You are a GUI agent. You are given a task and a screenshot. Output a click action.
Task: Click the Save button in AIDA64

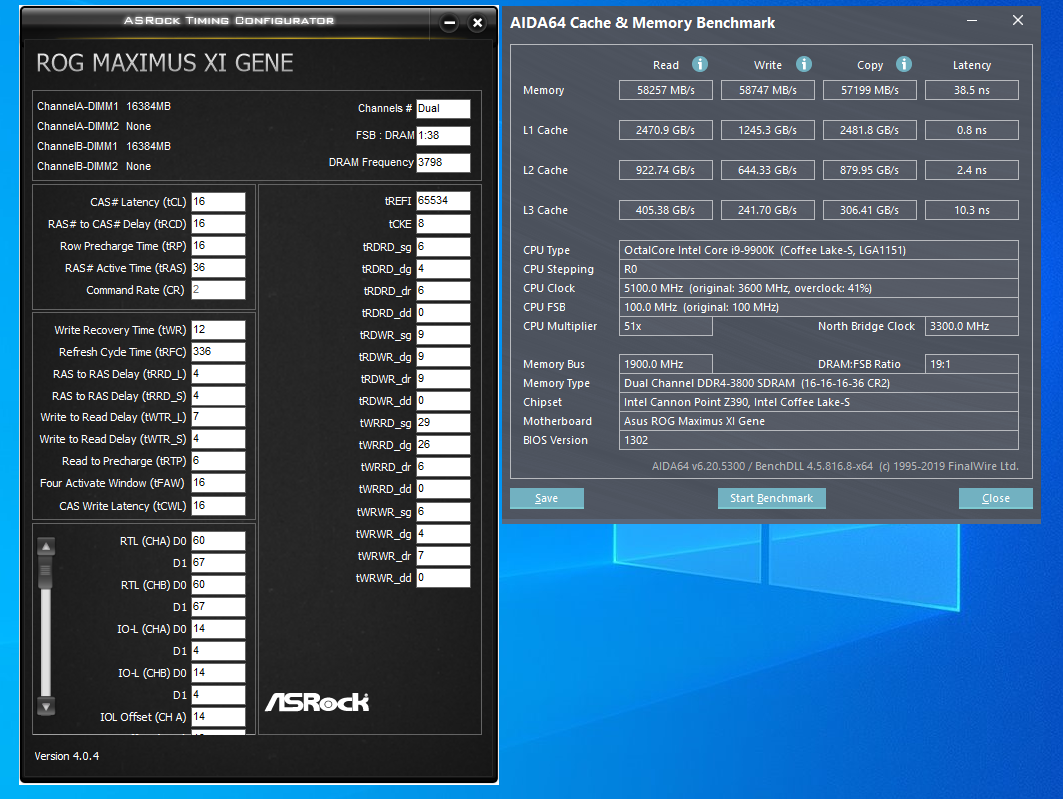(x=546, y=498)
